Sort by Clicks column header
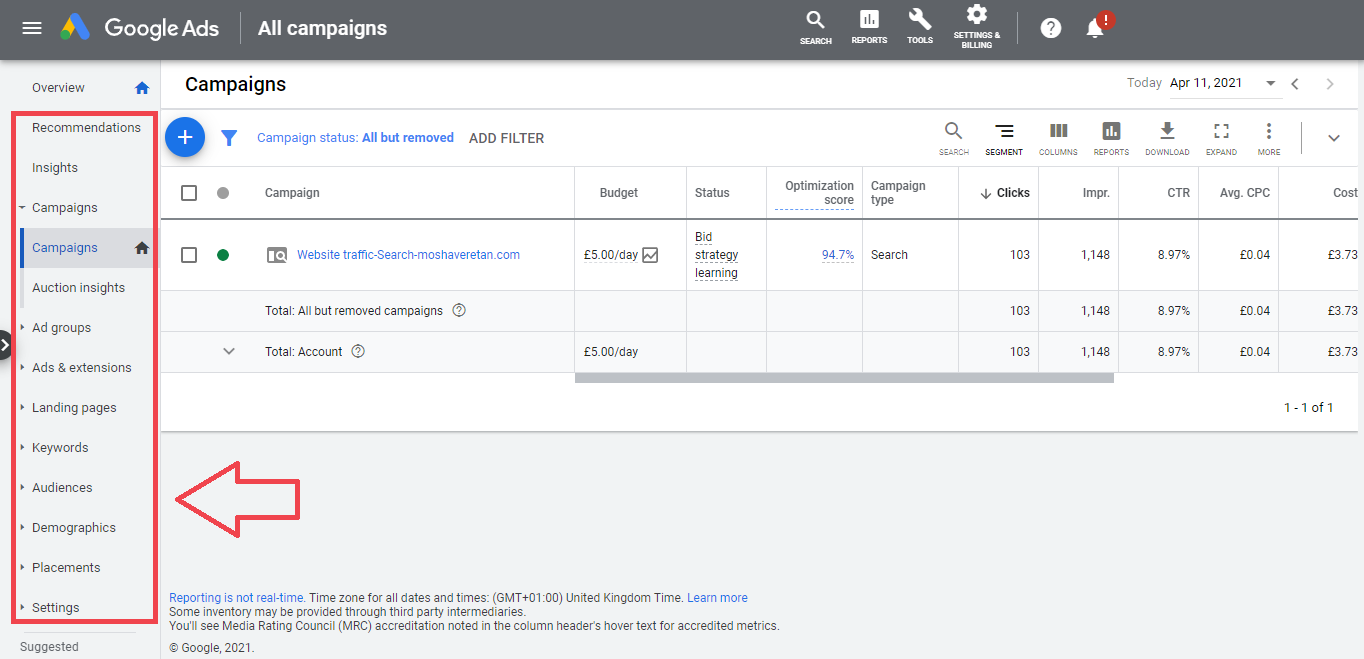Screen dimensions: 1364x659 [x=1006, y=193]
